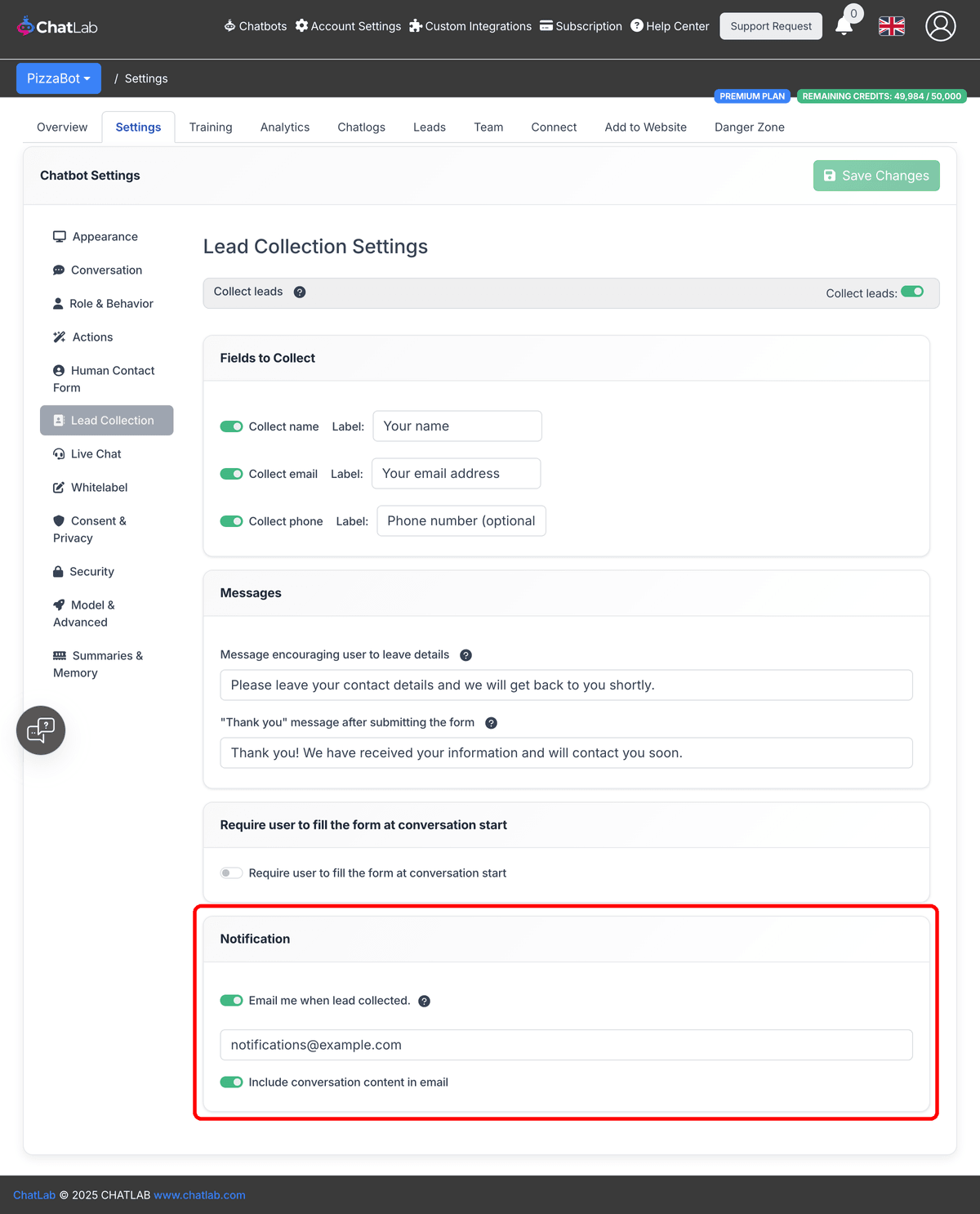Edit the Thank you message field
The height and width of the screenshot is (1214, 980).
(567, 753)
